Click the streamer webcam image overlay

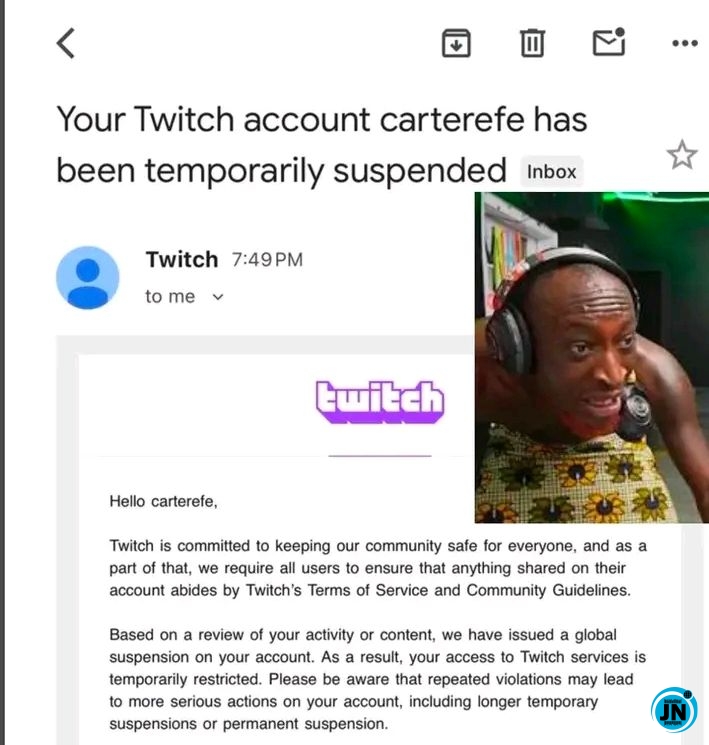(x=592, y=357)
